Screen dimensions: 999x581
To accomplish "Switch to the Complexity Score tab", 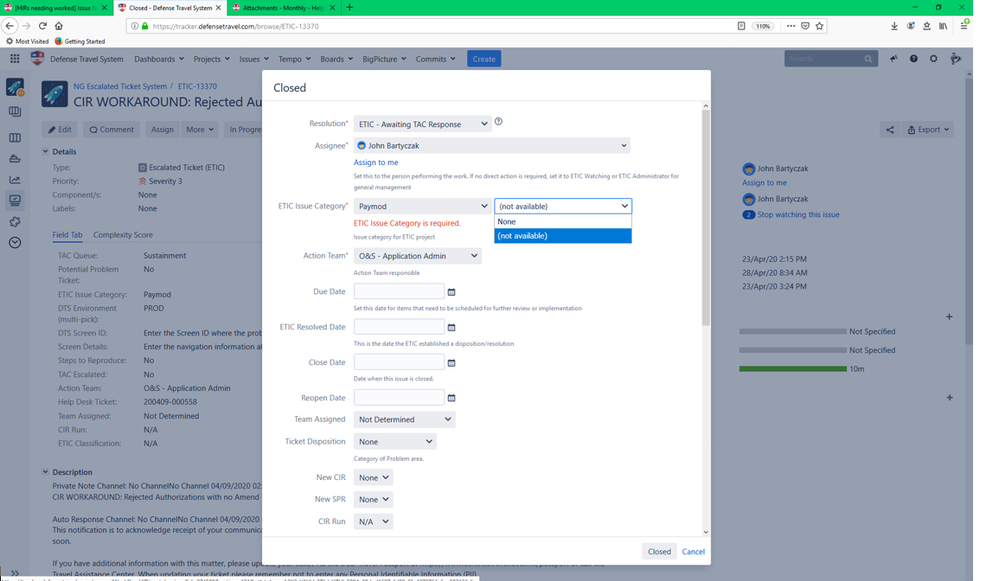I will (123, 234).
